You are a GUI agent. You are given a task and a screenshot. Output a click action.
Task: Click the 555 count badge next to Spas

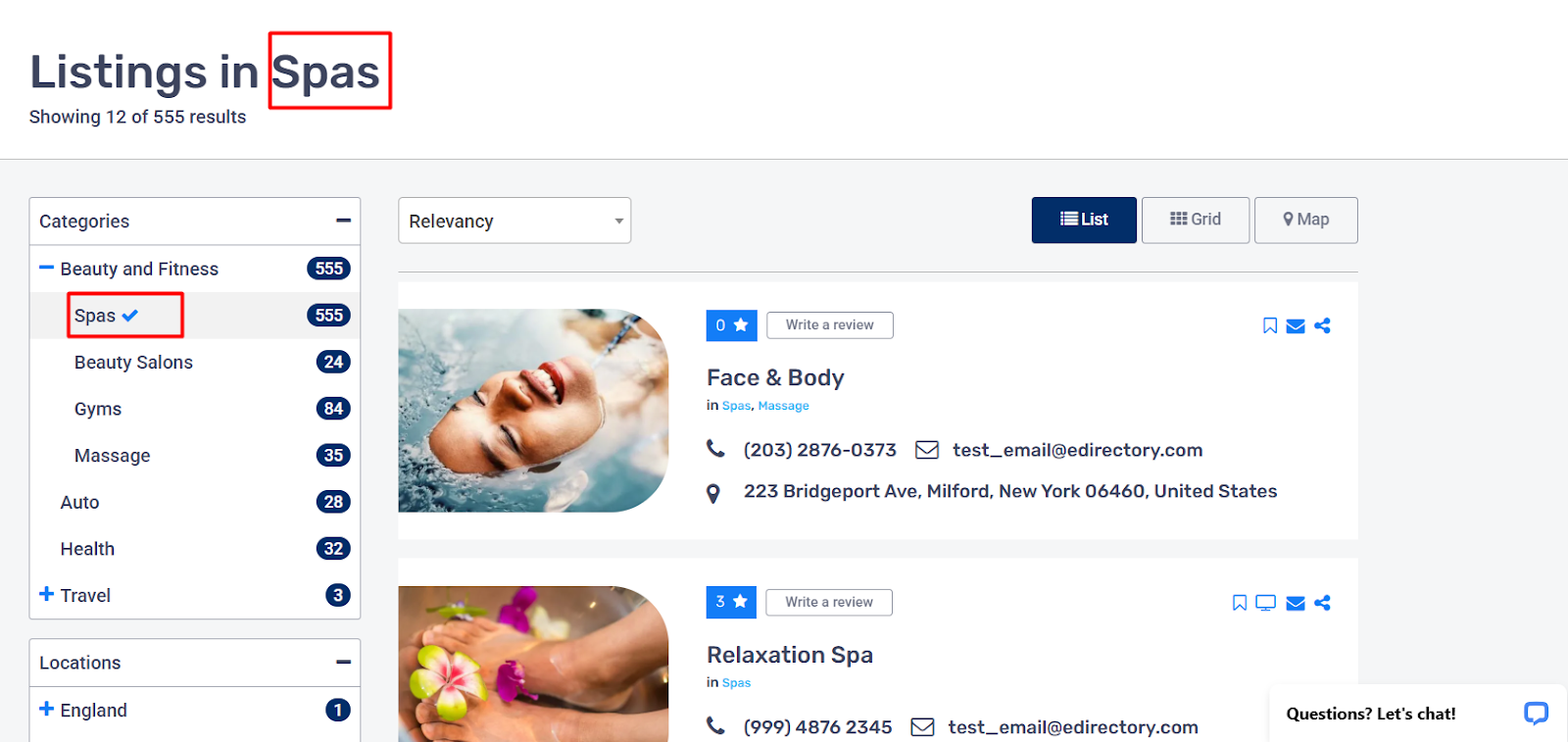click(x=329, y=316)
